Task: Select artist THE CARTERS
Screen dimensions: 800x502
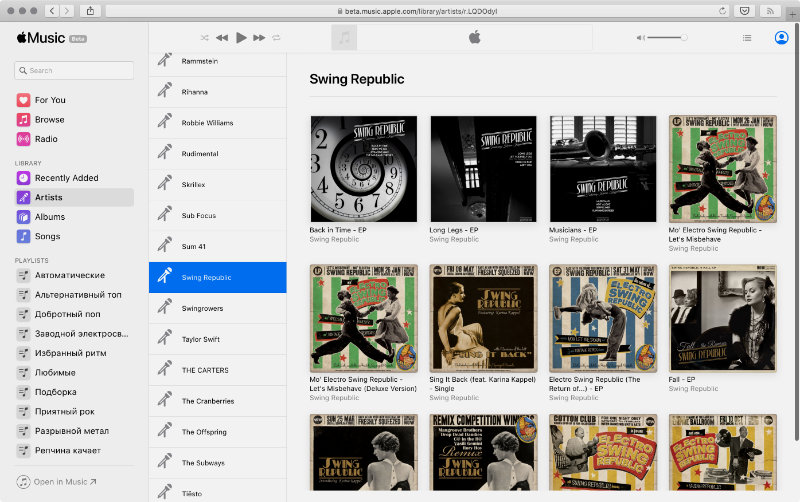Action: (x=218, y=370)
